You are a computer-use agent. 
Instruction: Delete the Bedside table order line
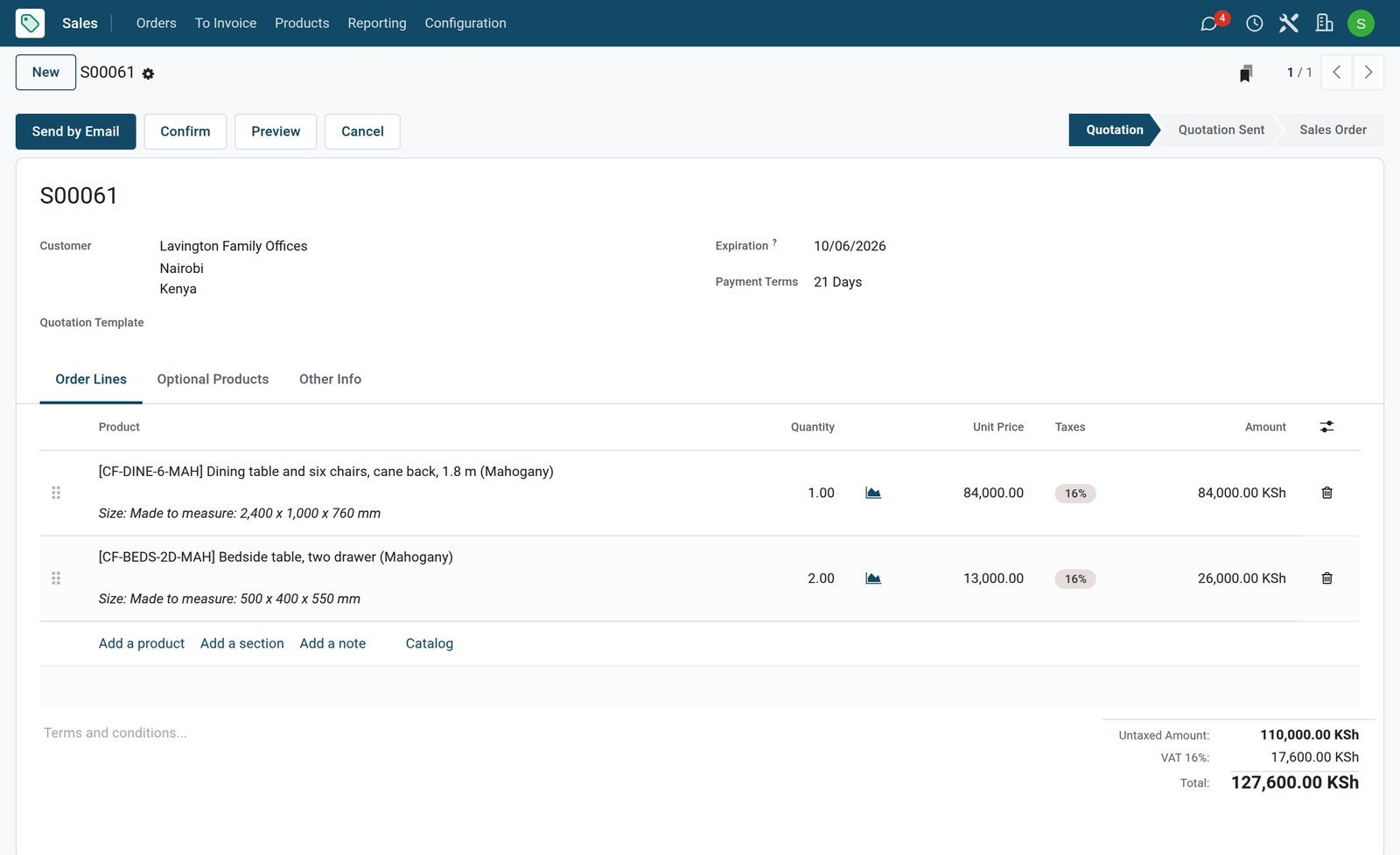coord(1326,578)
